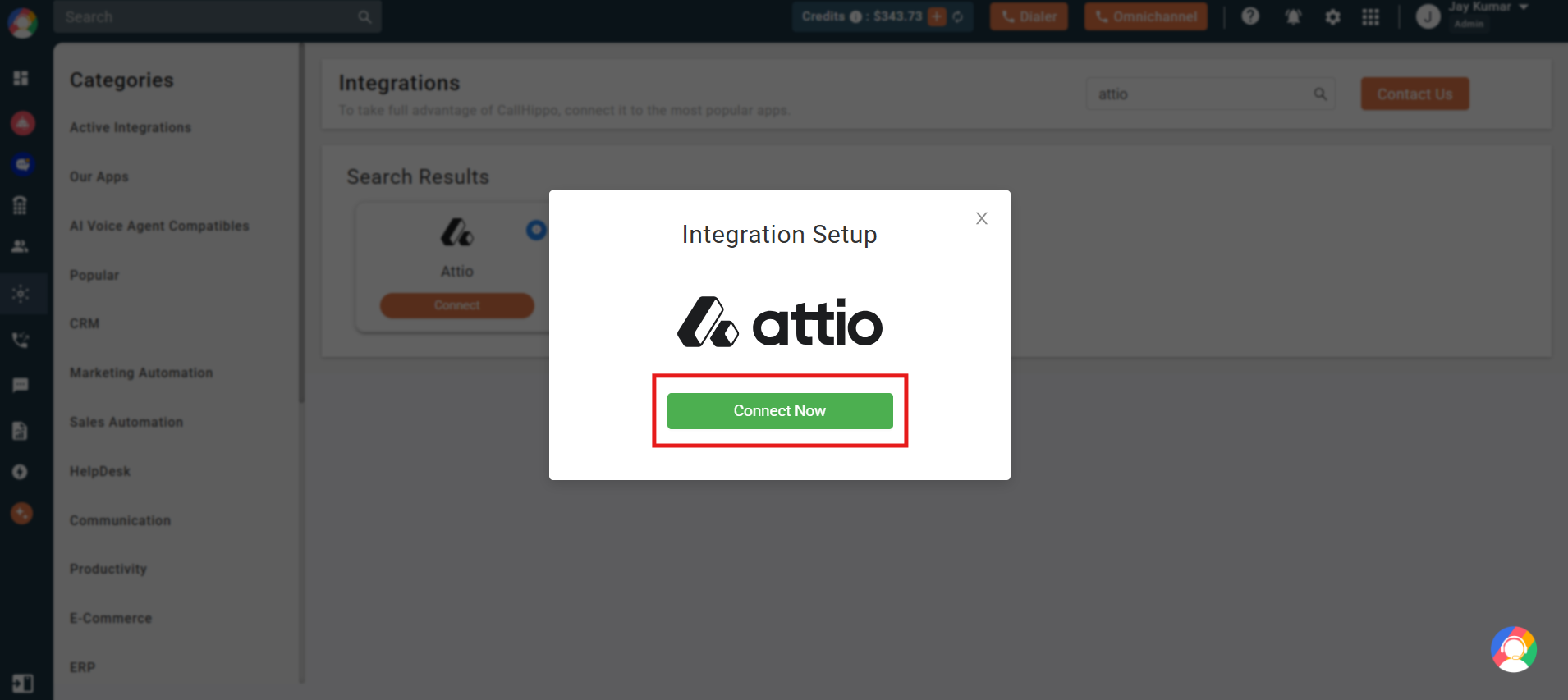Image resolution: width=1568 pixels, height=700 pixels.
Task: Select AI Voice Agent Compatibles category
Action: point(159,226)
